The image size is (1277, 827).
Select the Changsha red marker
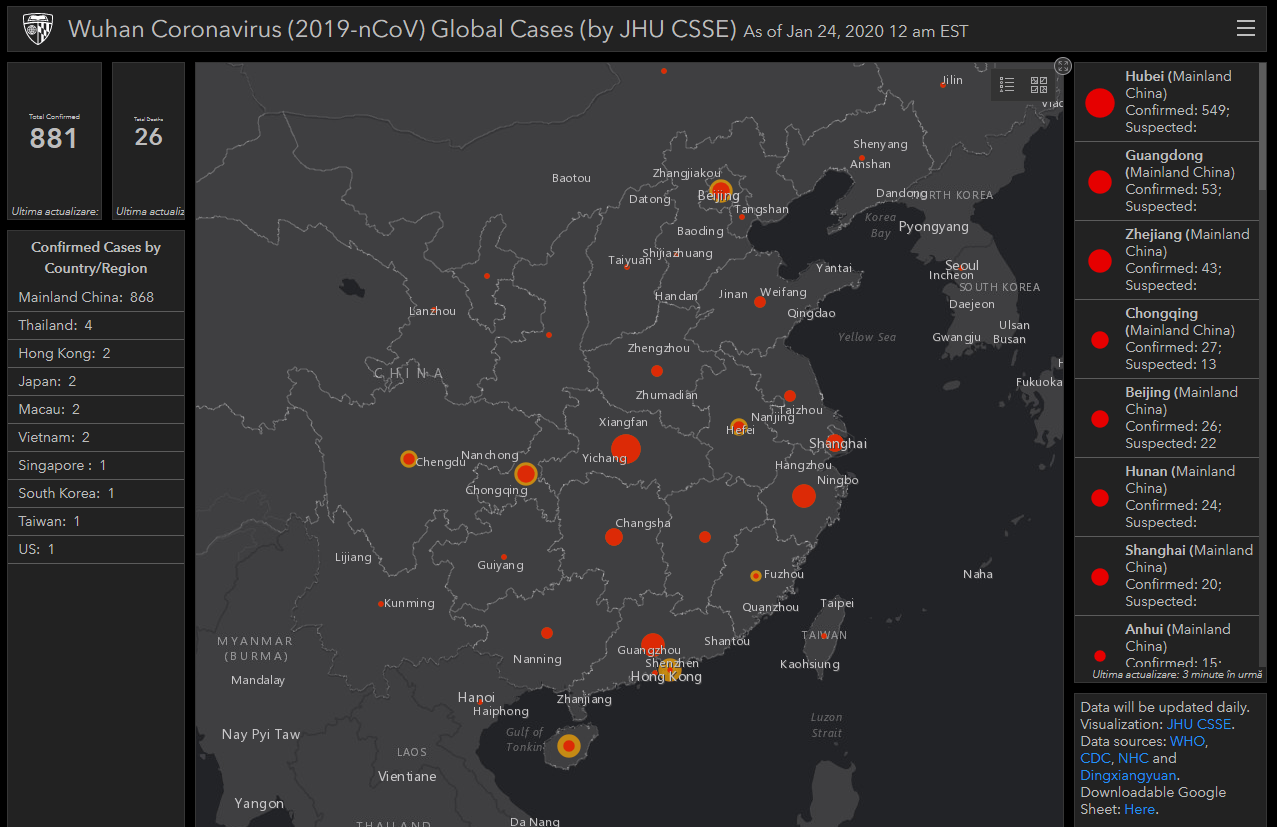pyautogui.click(x=614, y=537)
